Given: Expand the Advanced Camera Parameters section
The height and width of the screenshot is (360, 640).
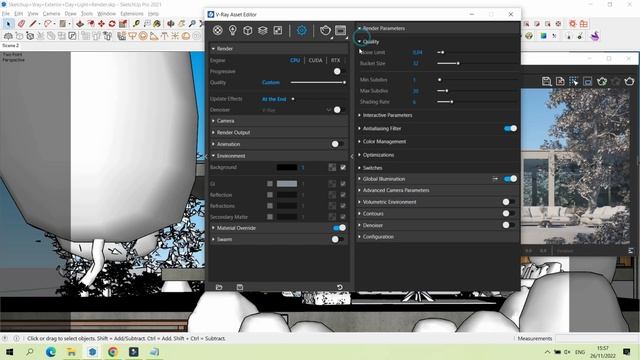Looking at the screenshot, I should (x=438, y=190).
